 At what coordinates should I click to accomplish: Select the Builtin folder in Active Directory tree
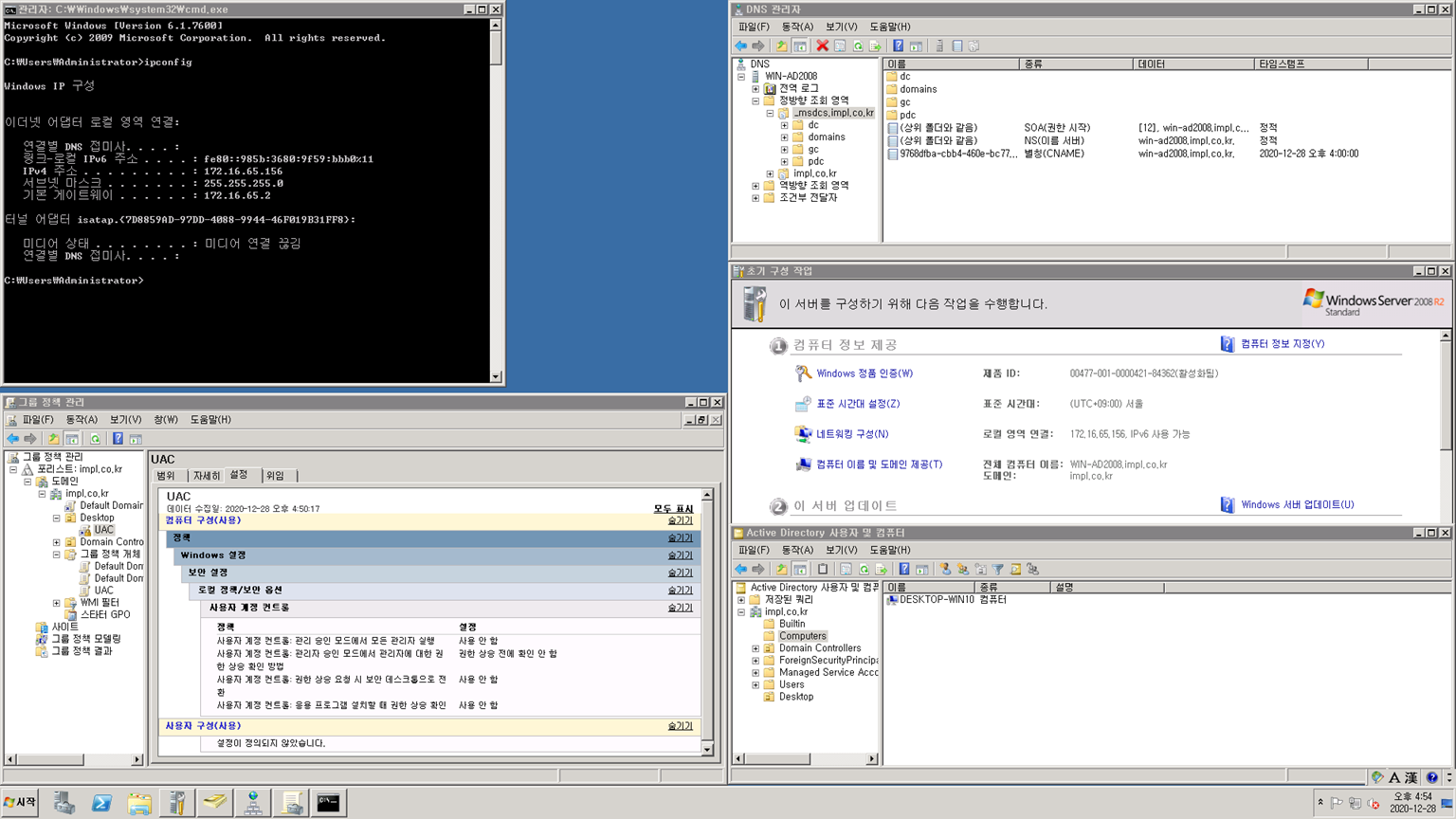click(792, 624)
